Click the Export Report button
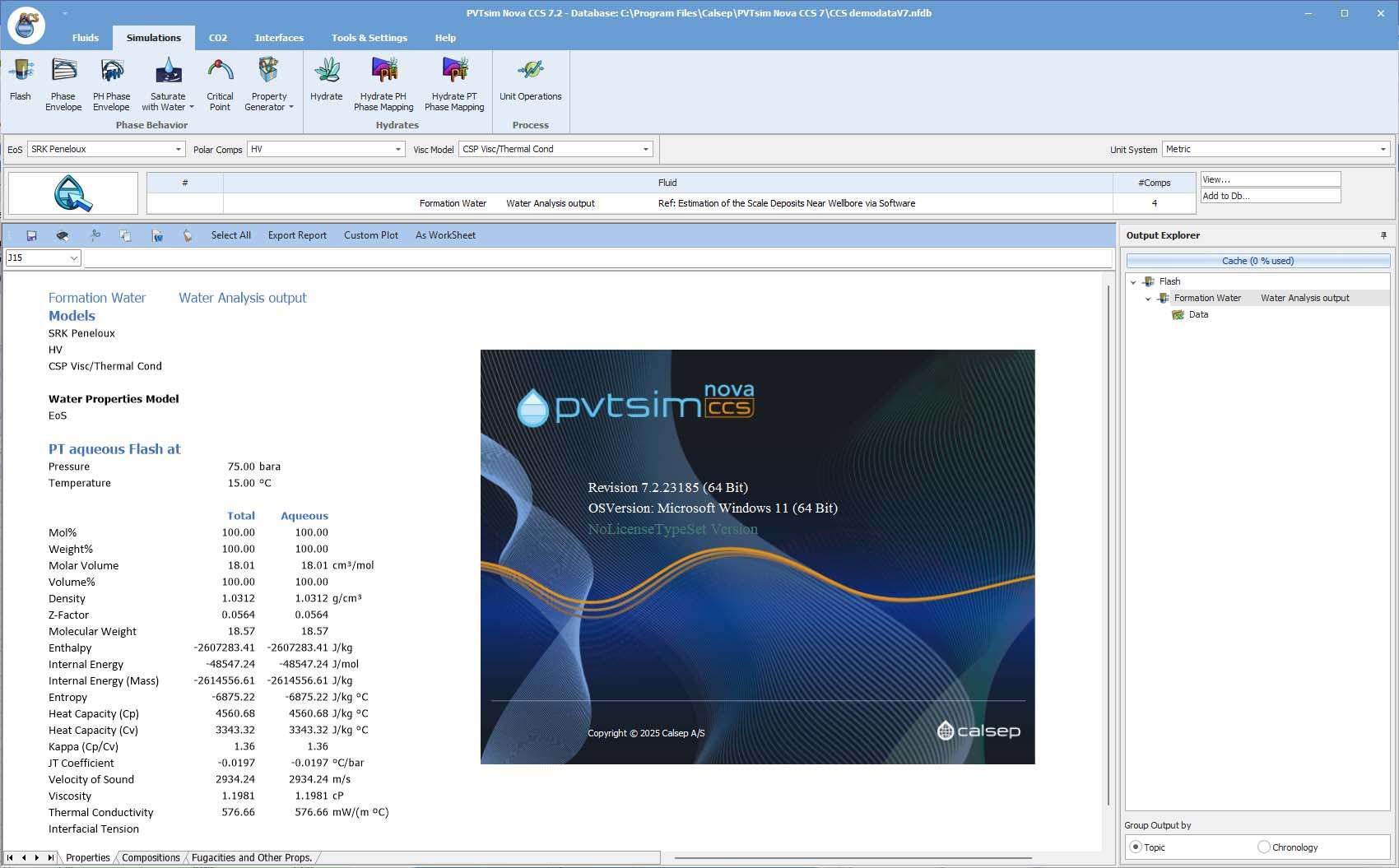 (x=297, y=235)
